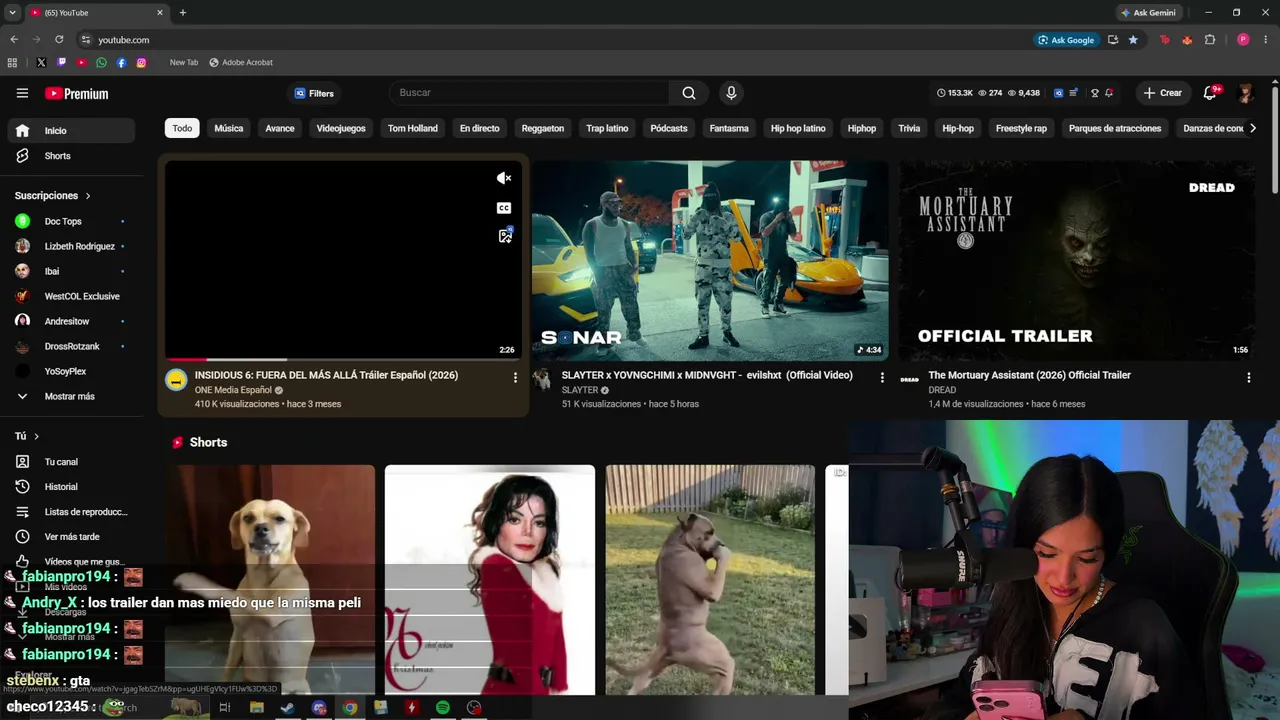Open the YouTube guide hamburger menu
Screen dimensions: 1280x720
click(x=22, y=93)
